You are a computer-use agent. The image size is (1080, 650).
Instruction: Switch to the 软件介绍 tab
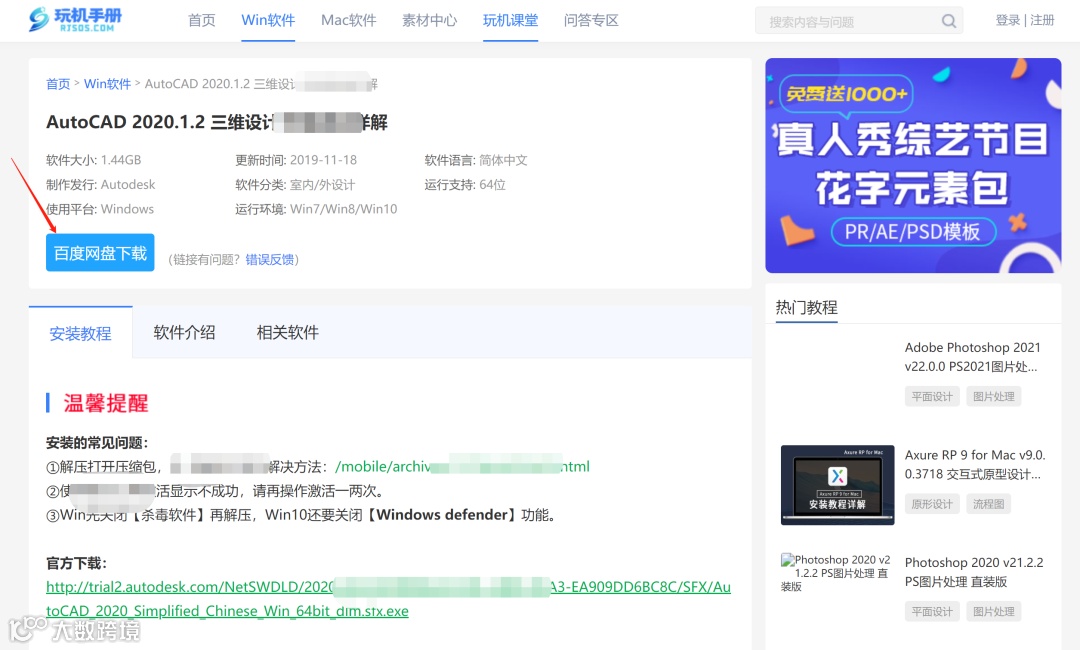coord(184,333)
